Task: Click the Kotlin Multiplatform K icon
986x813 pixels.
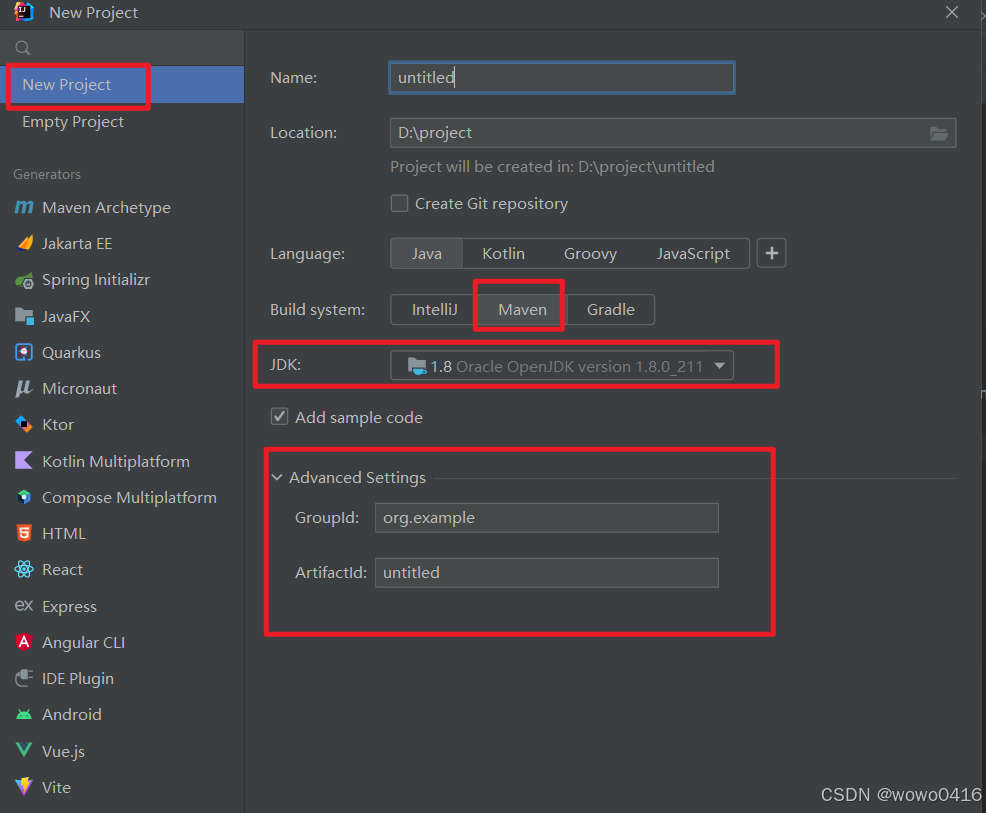Action: coord(24,461)
